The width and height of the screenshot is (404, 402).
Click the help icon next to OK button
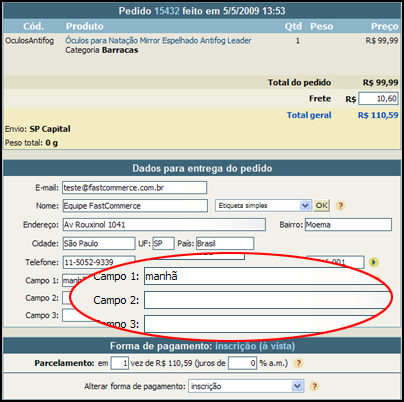(340, 206)
